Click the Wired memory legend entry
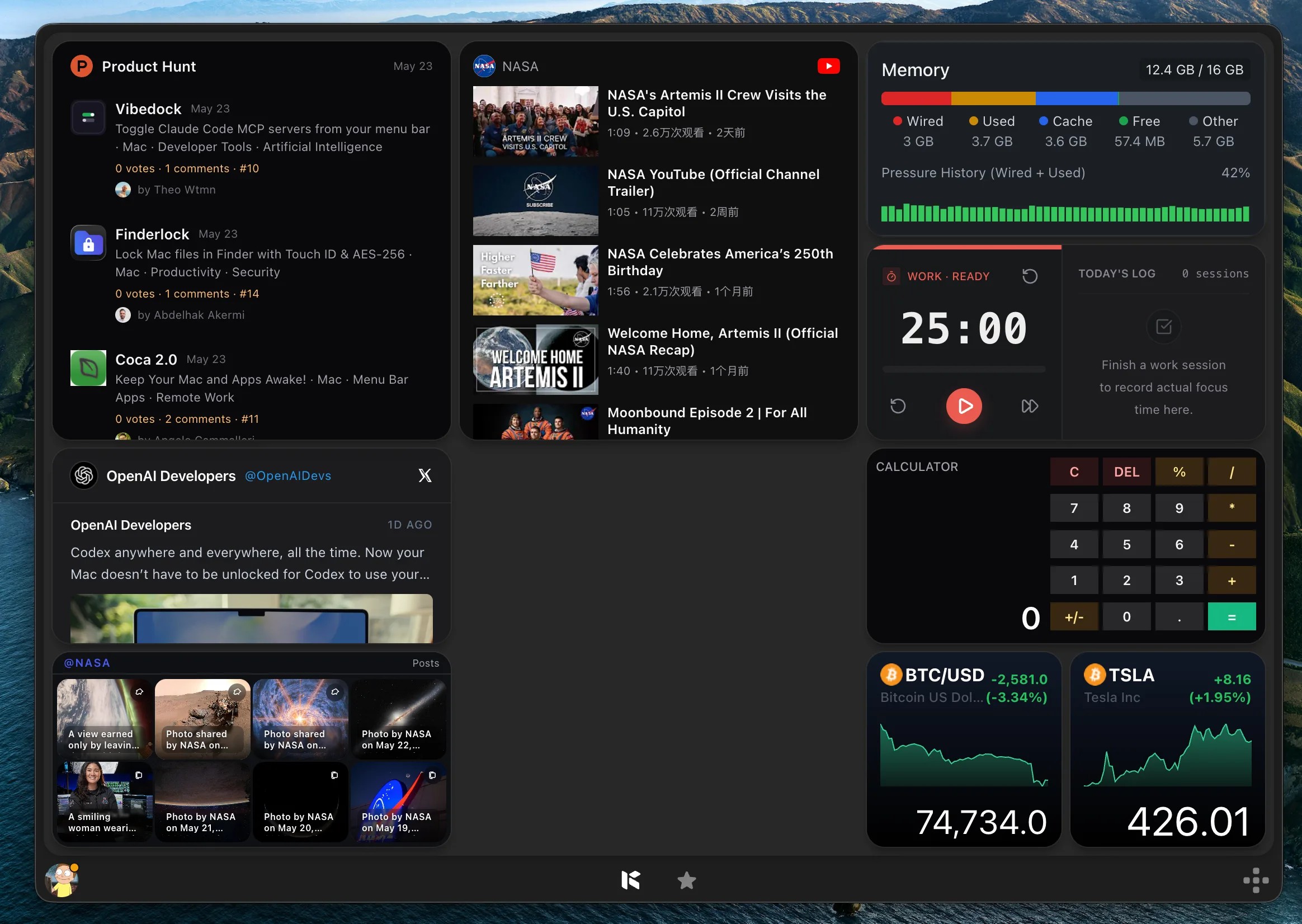 pyautogui.click(x=918, y=131)
